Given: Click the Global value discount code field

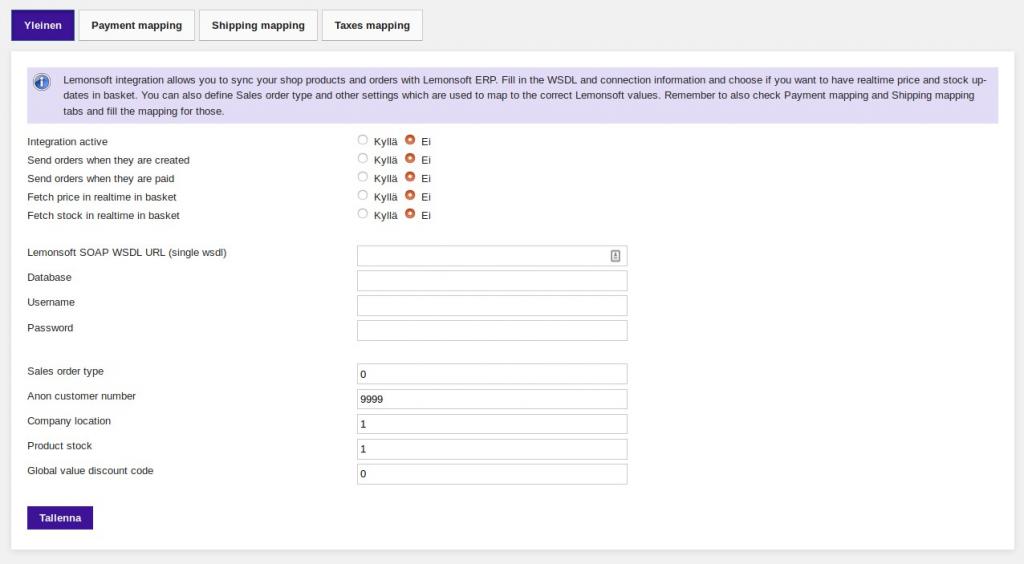Looking at the screenshot, I should 492,474.
